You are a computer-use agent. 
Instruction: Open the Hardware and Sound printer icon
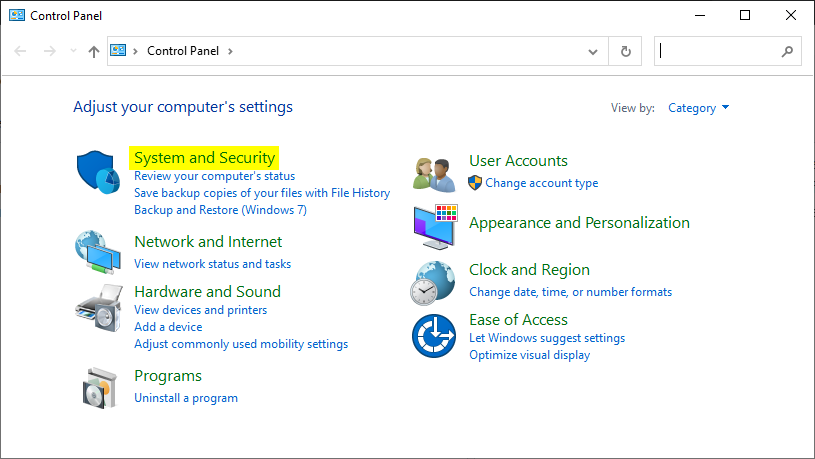point(99,308)
